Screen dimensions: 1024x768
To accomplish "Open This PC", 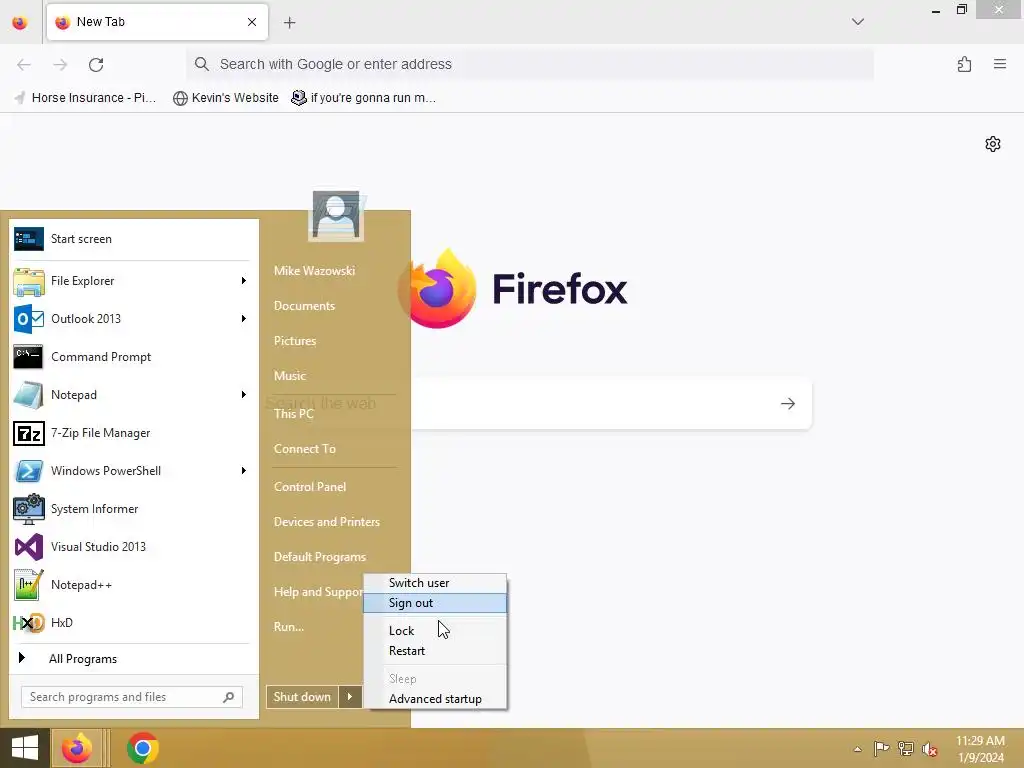I will [x=293, y=413].
